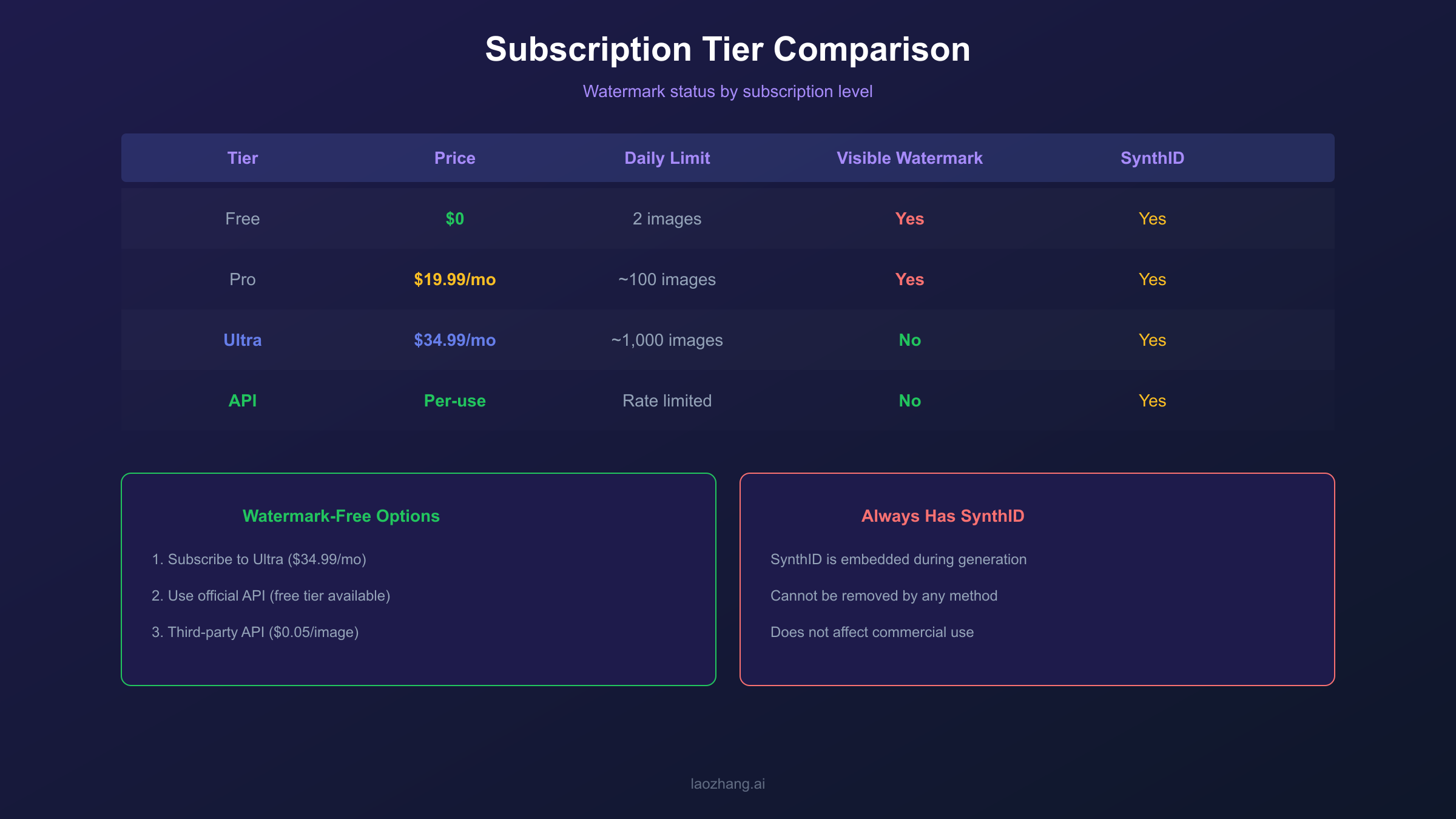
Task: Select the Ultra tier name
Action: pos(242,340)
